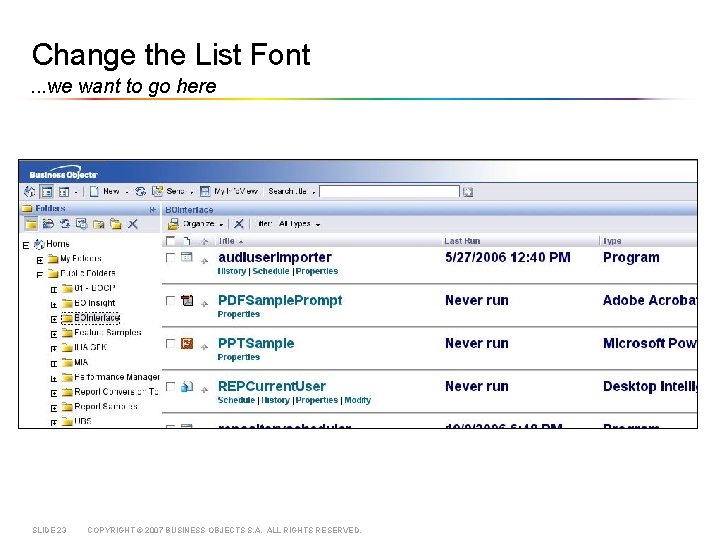
Task: Click the pin icon in PPTSample row
Action: pos(204,347)
